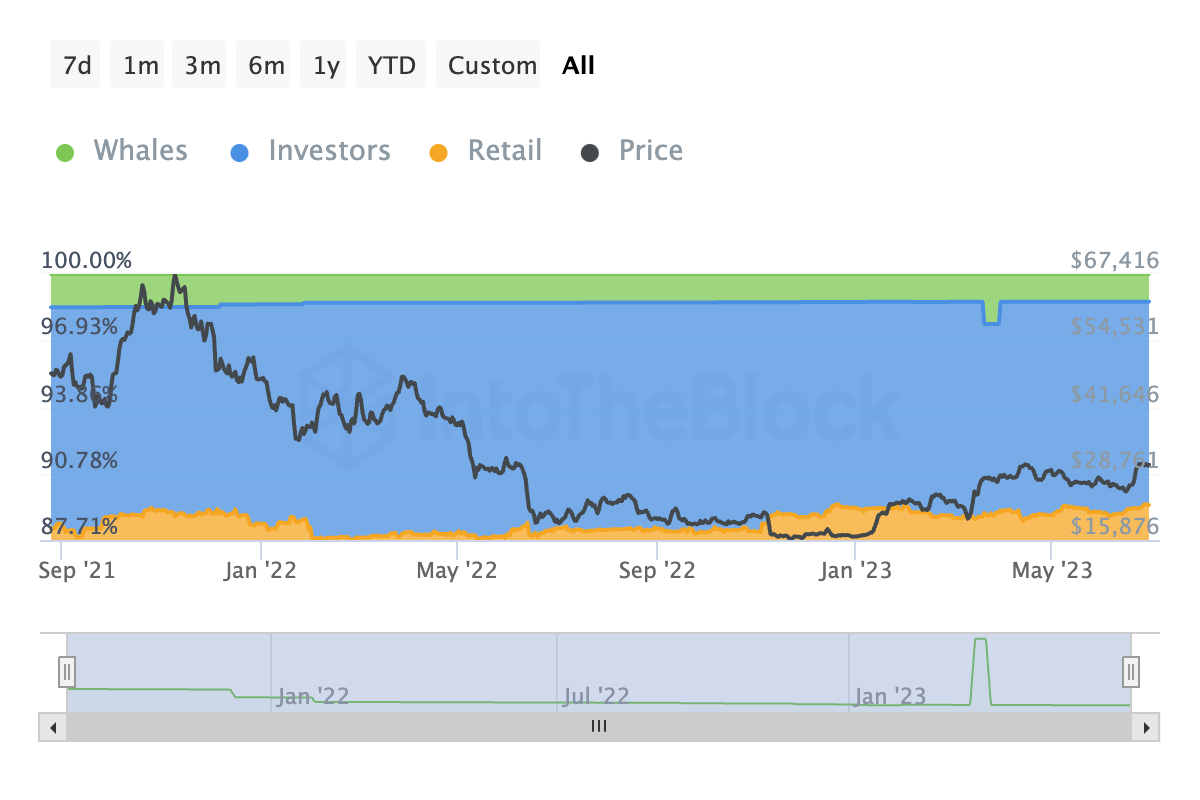Click the scrollbar right arrow

click(1147, 727)
